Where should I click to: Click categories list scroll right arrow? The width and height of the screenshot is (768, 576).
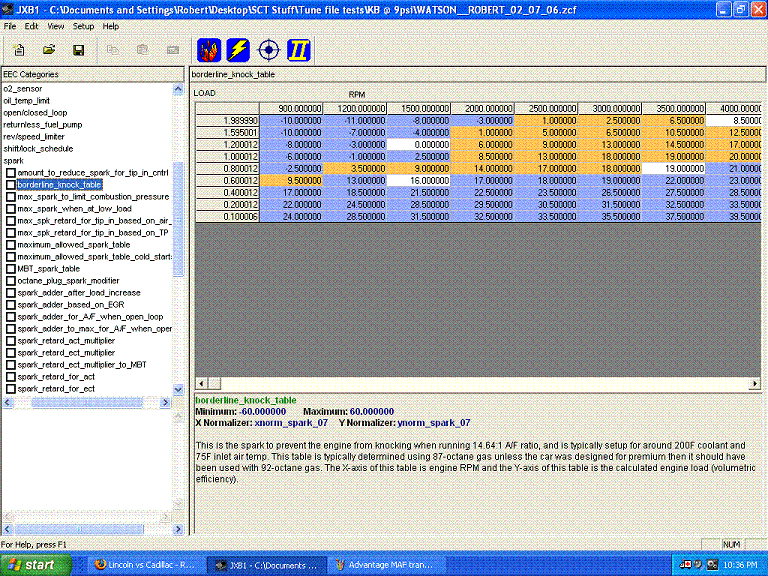pos(166,403)
